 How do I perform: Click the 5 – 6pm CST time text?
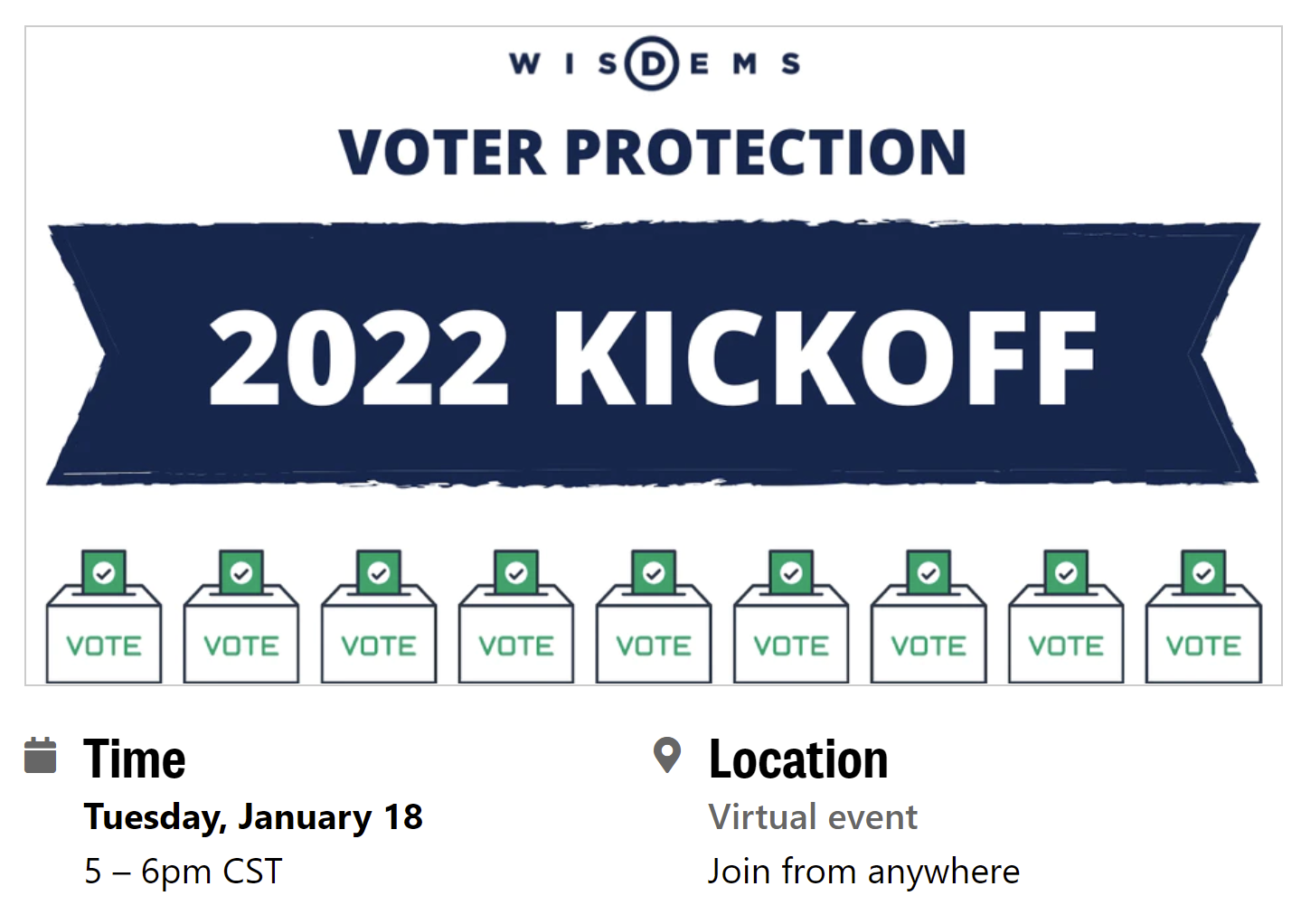click(184, 872)
